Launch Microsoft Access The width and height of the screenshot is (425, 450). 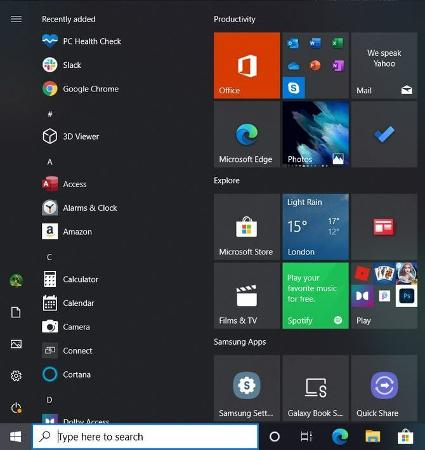pyautogui.click(x=64, y=184)
